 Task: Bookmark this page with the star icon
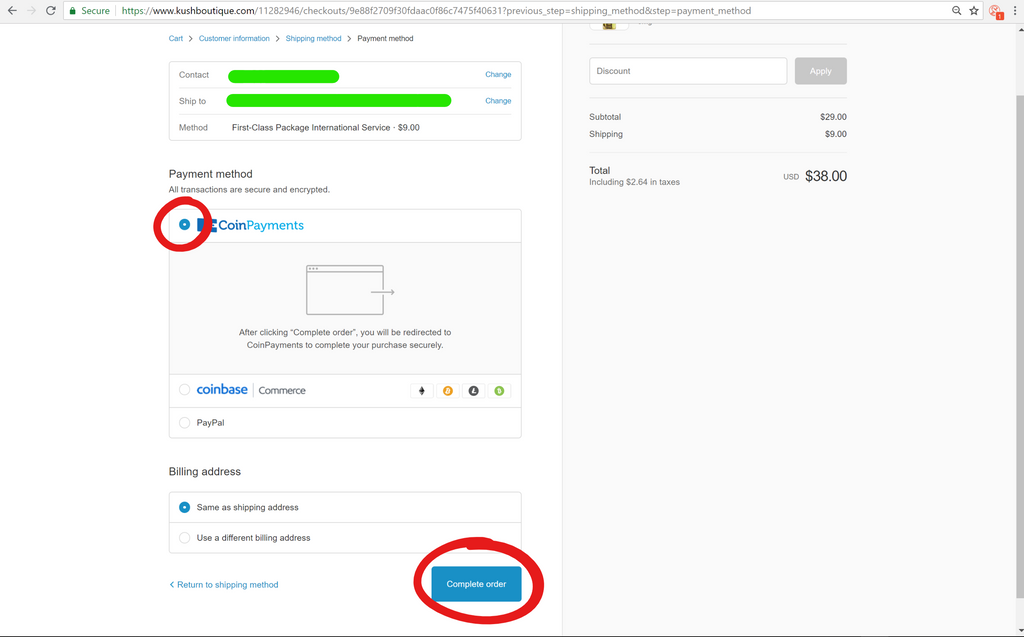coord(974,10)
